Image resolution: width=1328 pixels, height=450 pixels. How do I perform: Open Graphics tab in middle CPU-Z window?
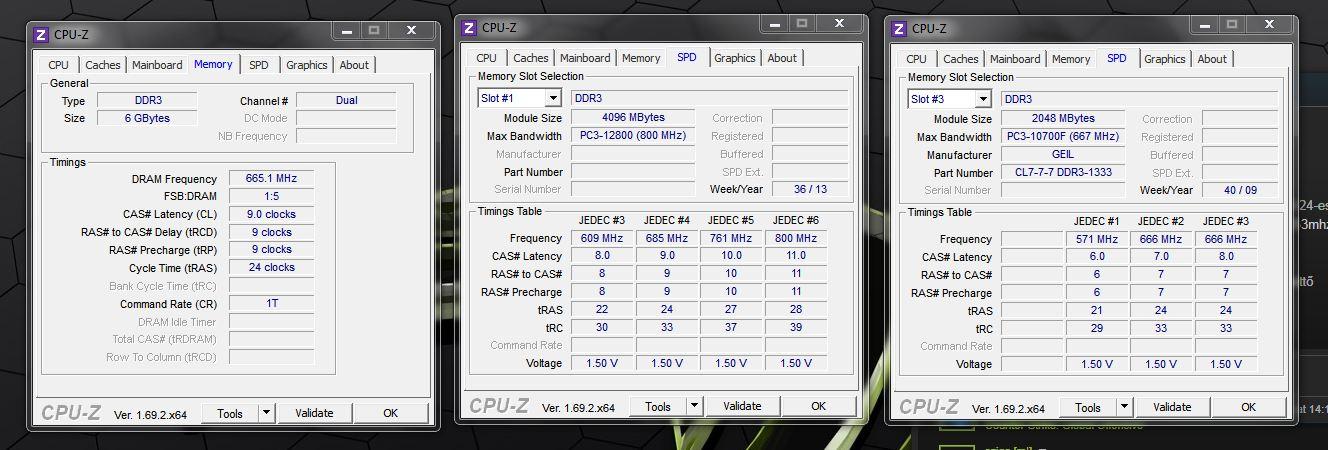[734, 58]
